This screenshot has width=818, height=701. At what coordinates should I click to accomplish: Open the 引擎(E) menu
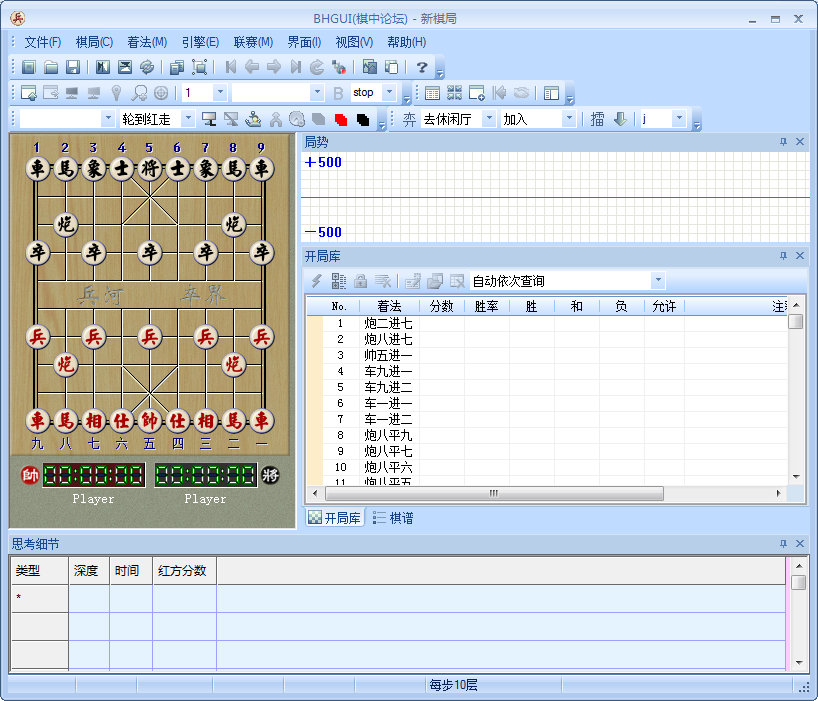pos(200,42)
